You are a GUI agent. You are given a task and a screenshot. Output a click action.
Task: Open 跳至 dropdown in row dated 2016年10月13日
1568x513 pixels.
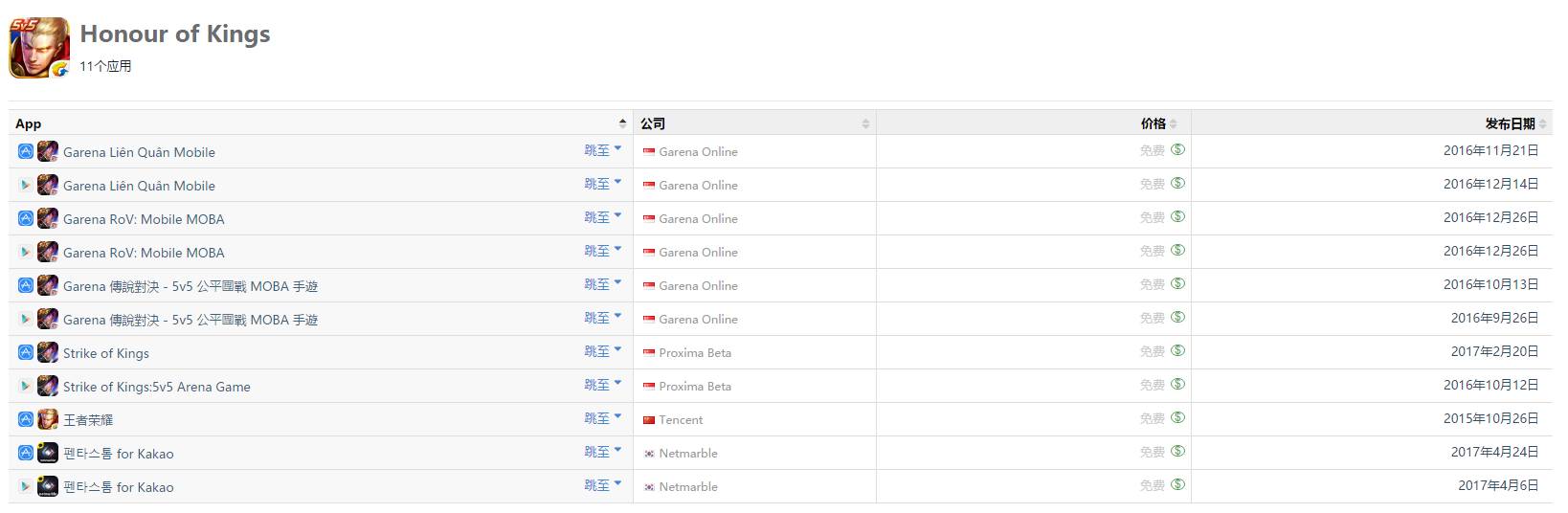pos(603,284)
